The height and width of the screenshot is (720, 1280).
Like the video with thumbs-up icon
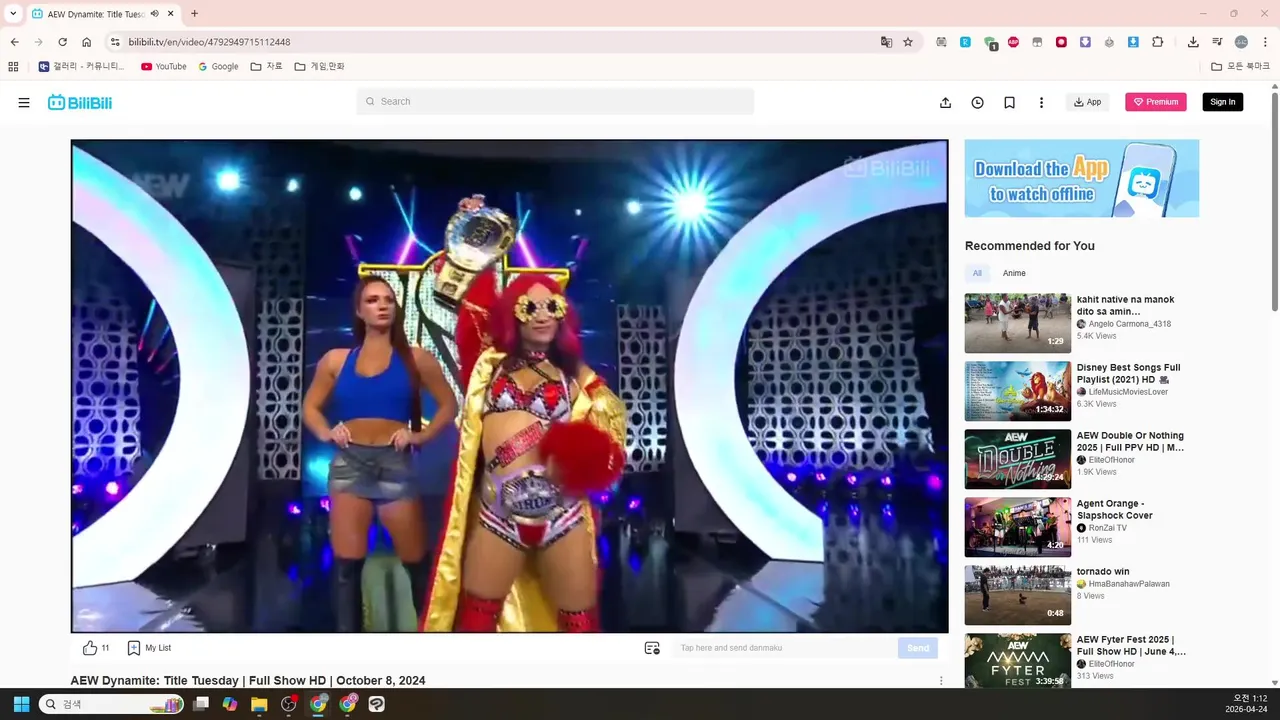point(90,648)
